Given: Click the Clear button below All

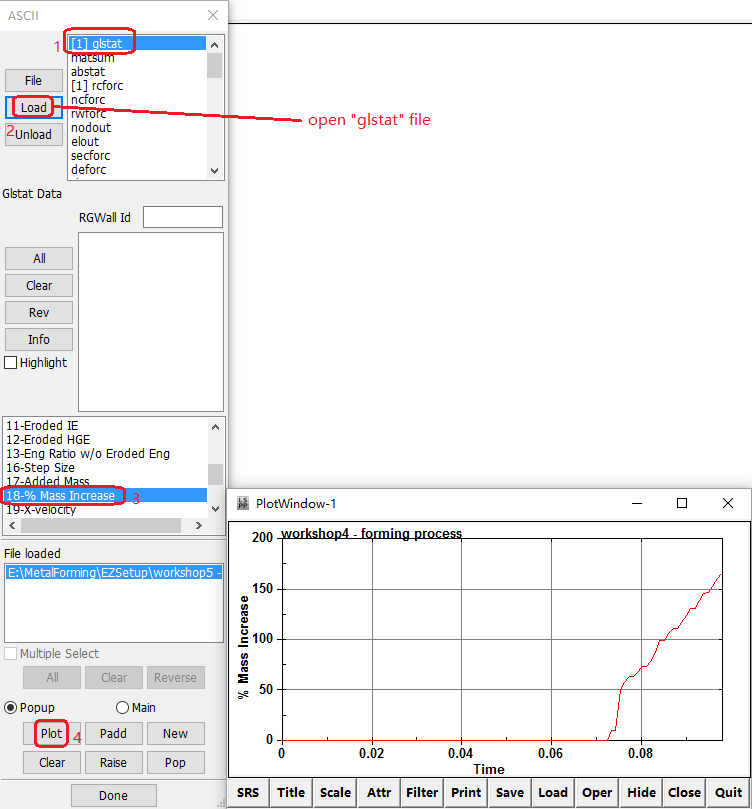Looking at the screenshot, I should (x=39, y=285).
